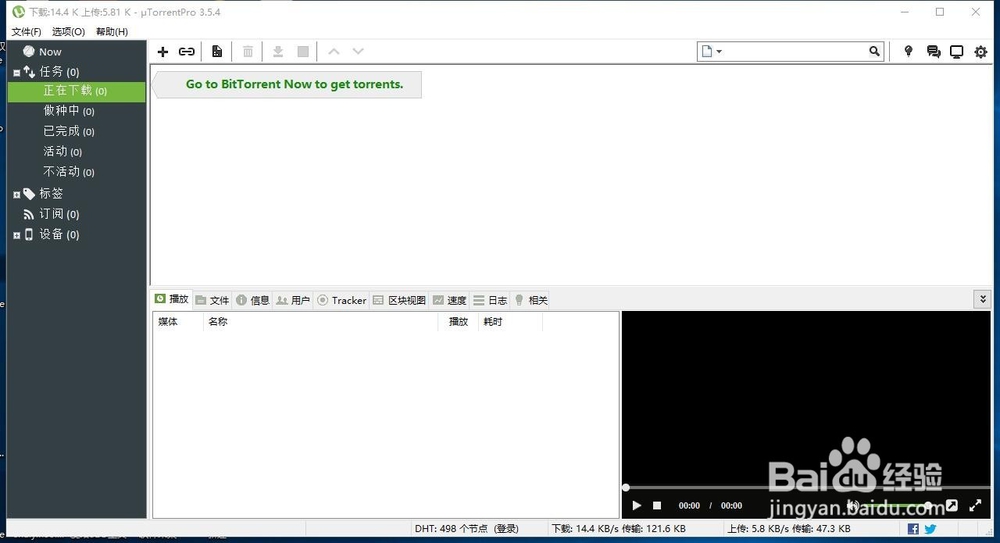Click the player Stop button

(657, 505)
